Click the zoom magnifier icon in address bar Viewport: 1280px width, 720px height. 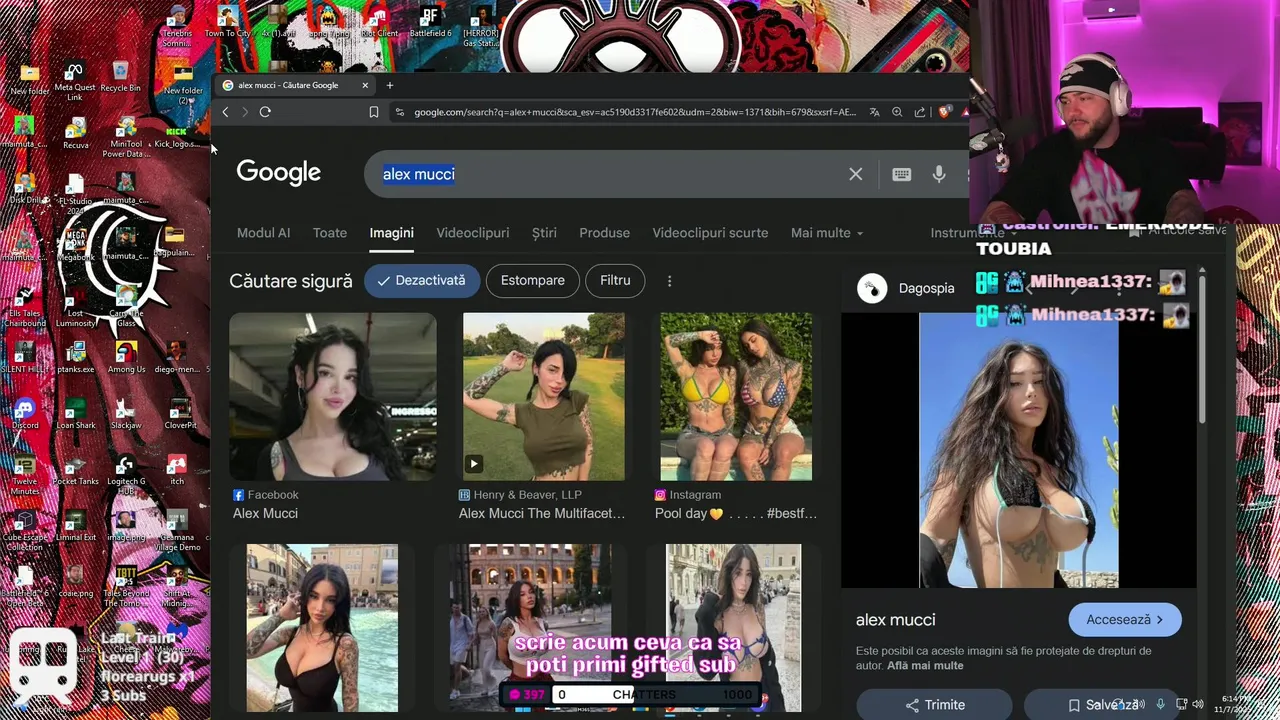897,112
